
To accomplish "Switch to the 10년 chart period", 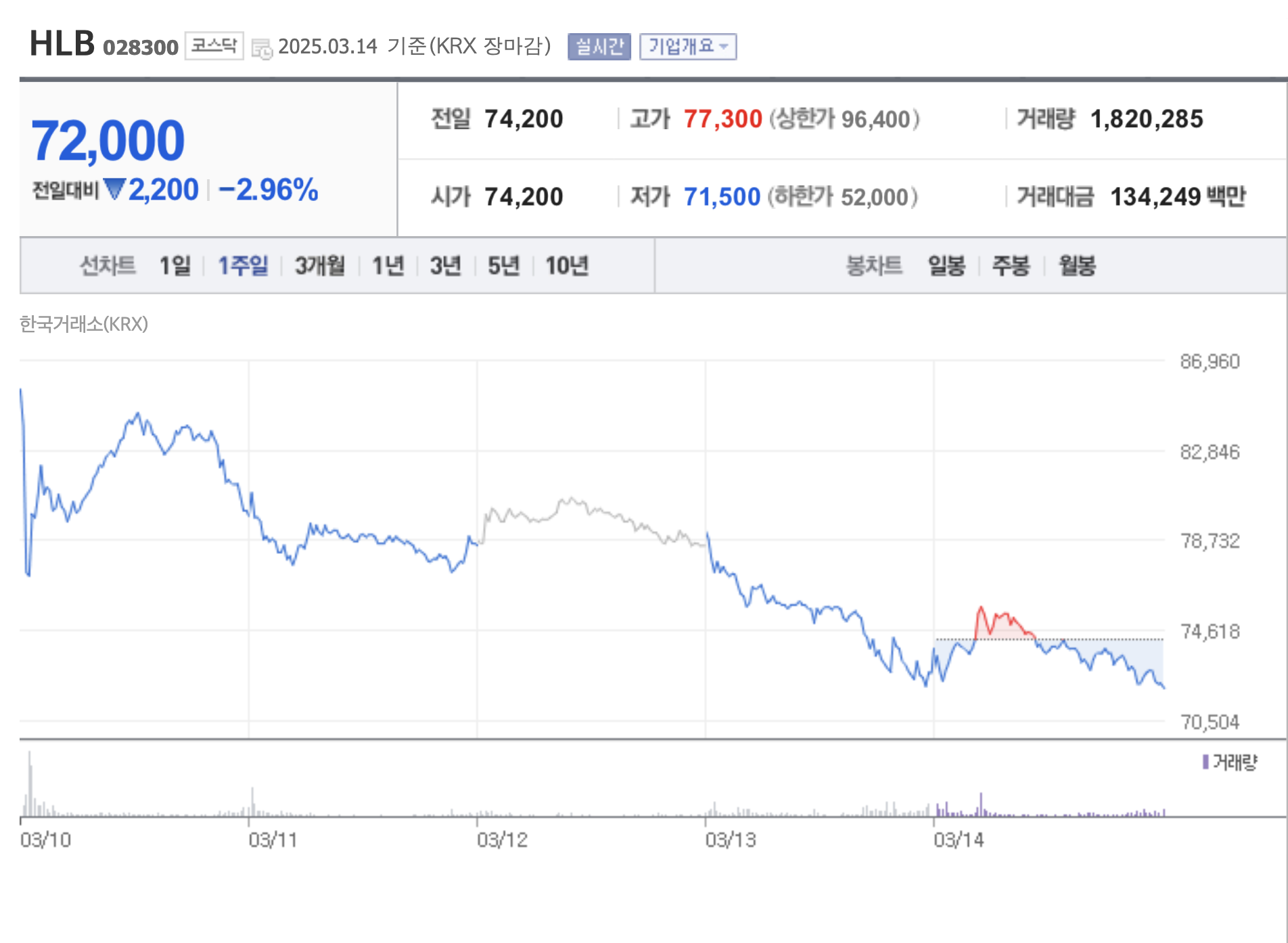I will tap(567, 265).
